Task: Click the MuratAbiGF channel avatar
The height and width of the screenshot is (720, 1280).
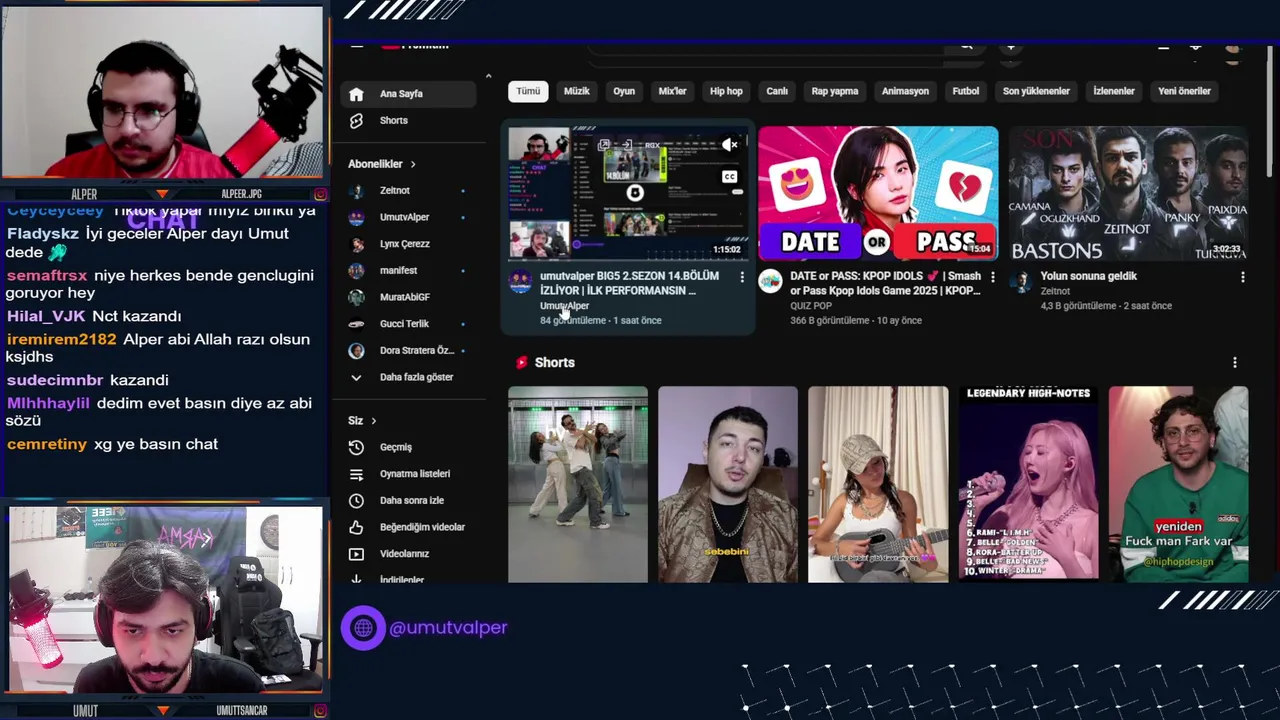Action: pyautogui.click(x=356, y=297)
